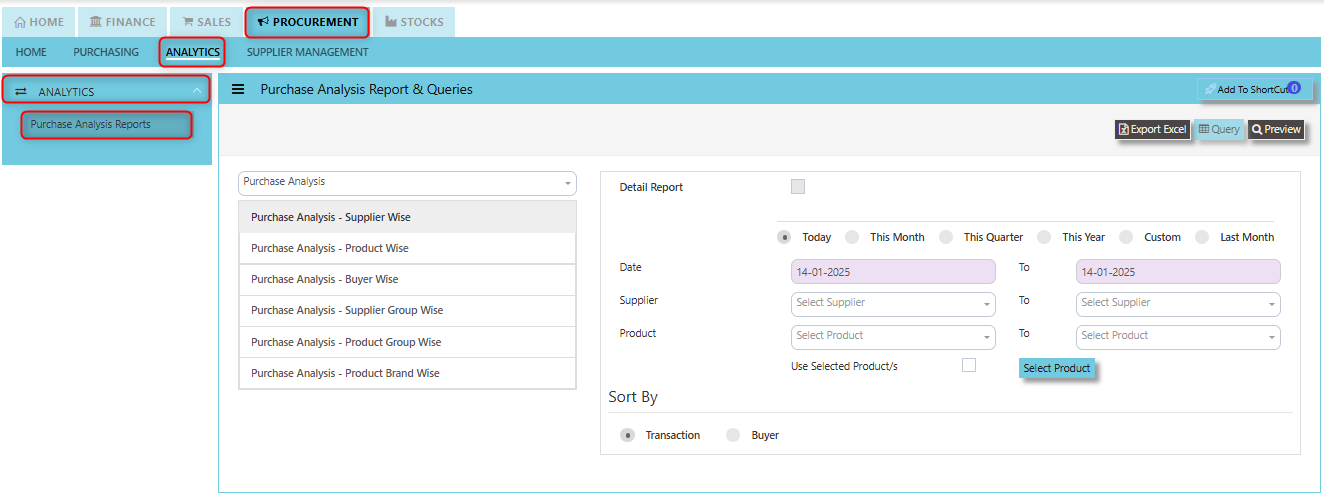Viewport: 1324px width, 497px height.
Task: Select Purchase Analysis - Product Brand Wise
Action: pyautogui.click(x=408, y=373)
